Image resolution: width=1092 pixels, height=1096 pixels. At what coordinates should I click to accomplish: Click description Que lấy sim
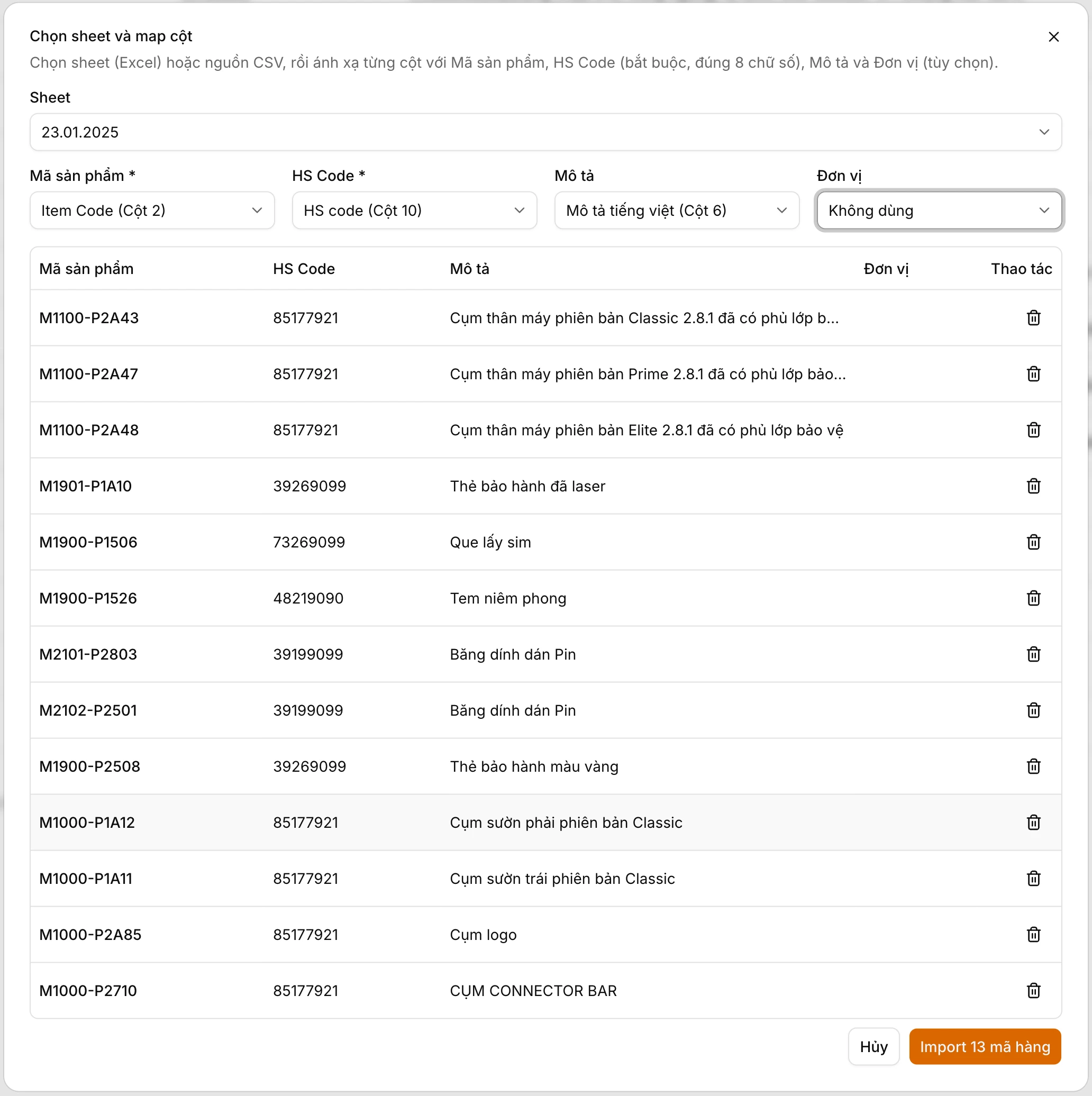pos(490,543)
